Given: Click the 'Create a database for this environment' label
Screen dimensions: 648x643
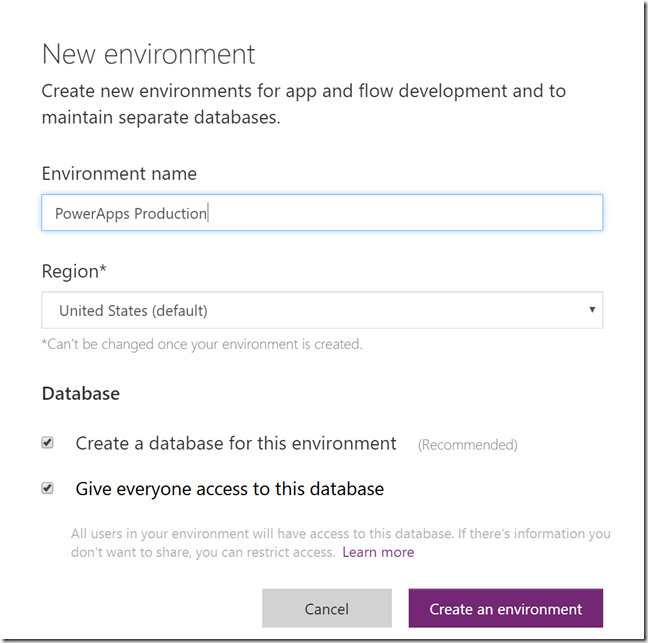Looking at the screenshot, I should [x=236, y=443].
